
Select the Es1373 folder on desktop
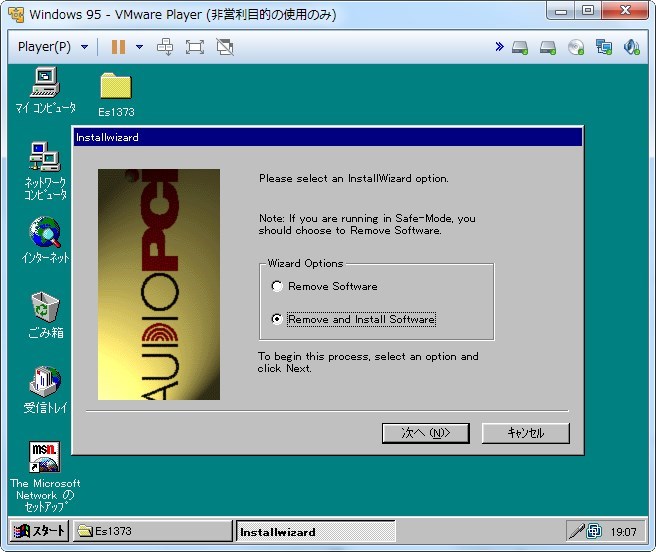pyautogui.click(x=116, y=95)
